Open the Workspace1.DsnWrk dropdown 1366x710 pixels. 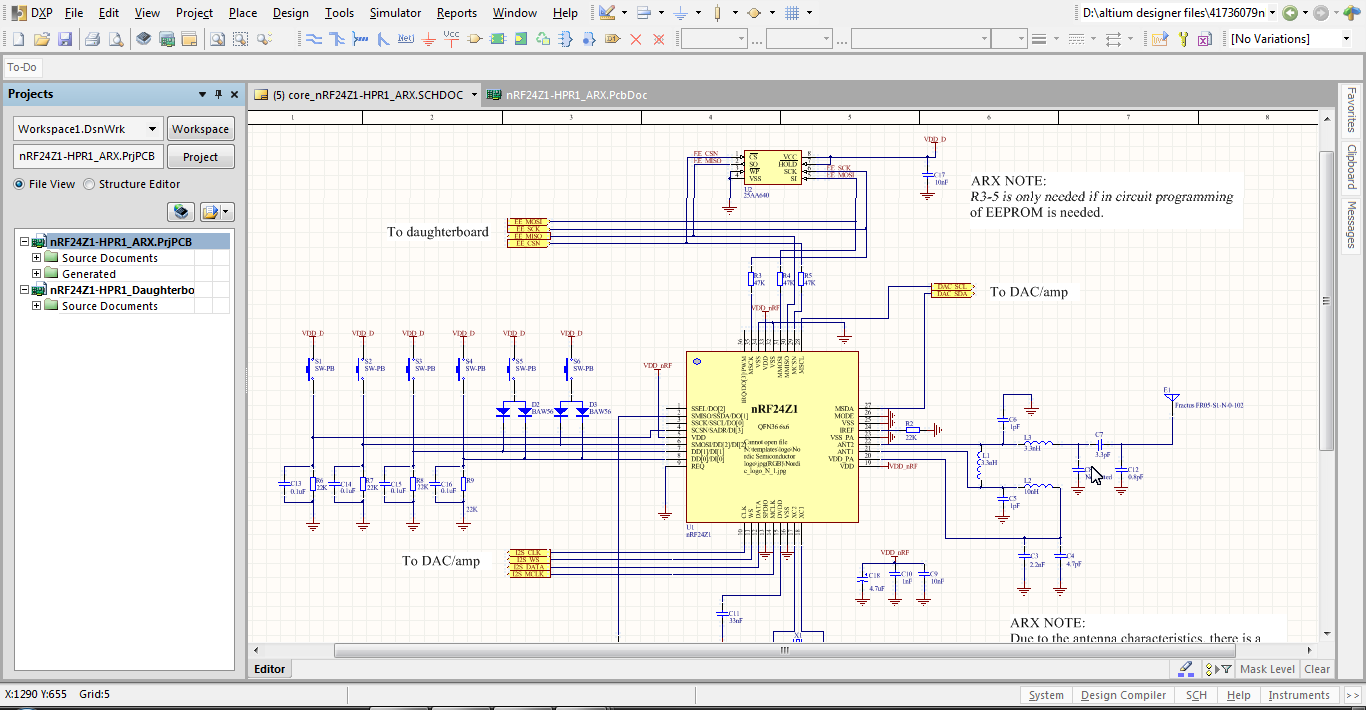152,129
